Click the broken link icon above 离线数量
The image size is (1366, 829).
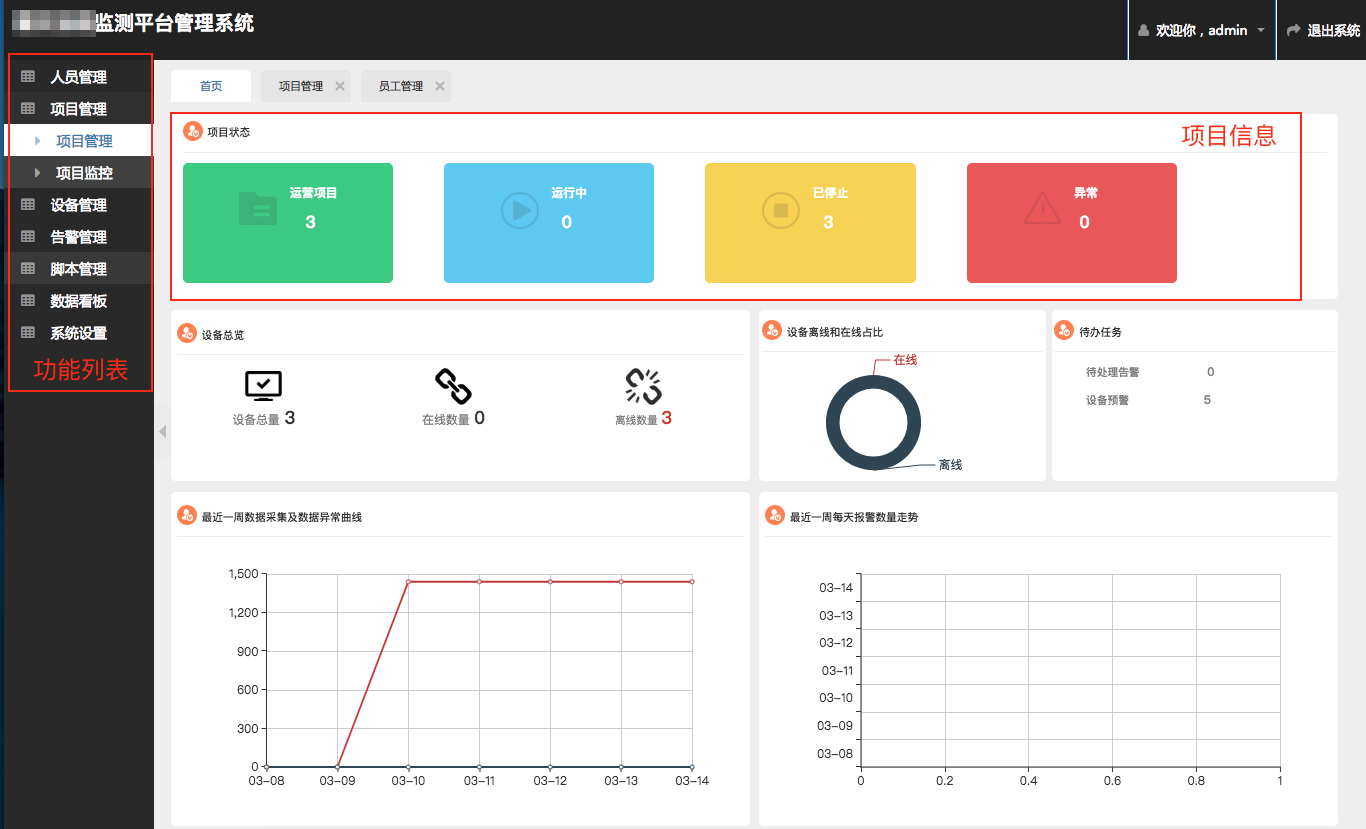(x=643, y=386)
